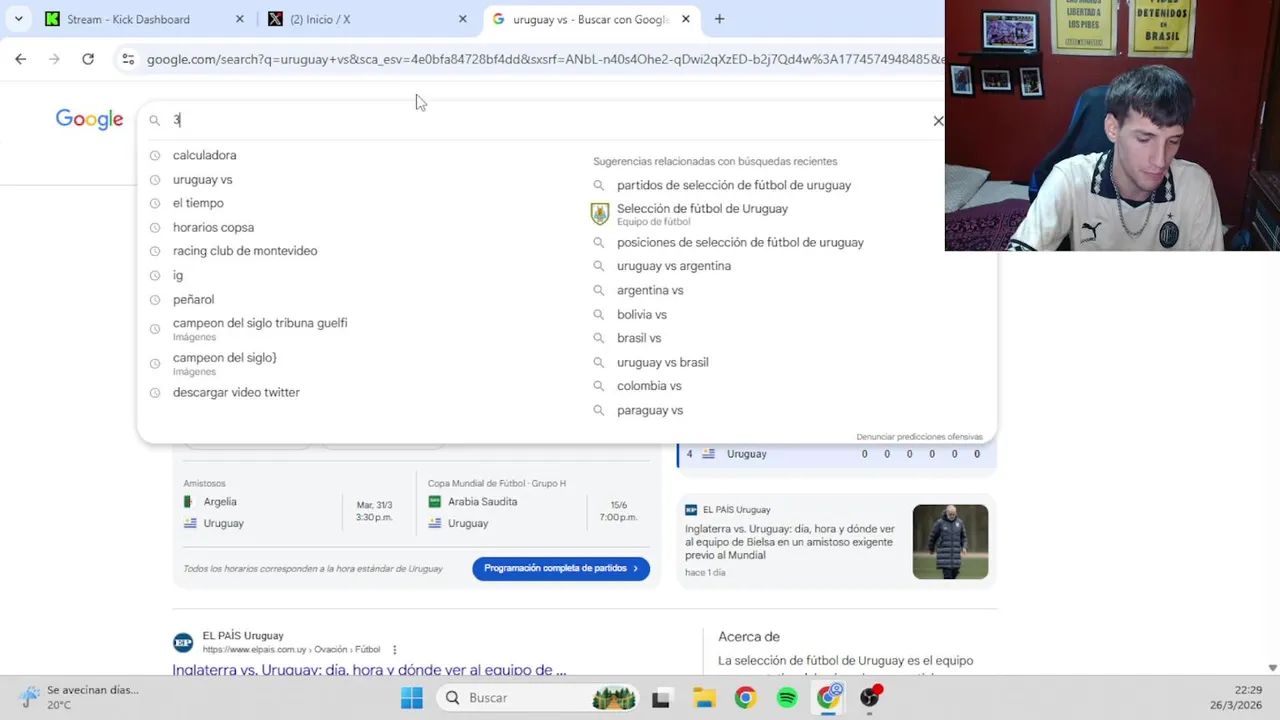The height and width of the screenshot is (720, 1280).
Task: Close the uruguay vs Google tab
Action: [686, 19]
